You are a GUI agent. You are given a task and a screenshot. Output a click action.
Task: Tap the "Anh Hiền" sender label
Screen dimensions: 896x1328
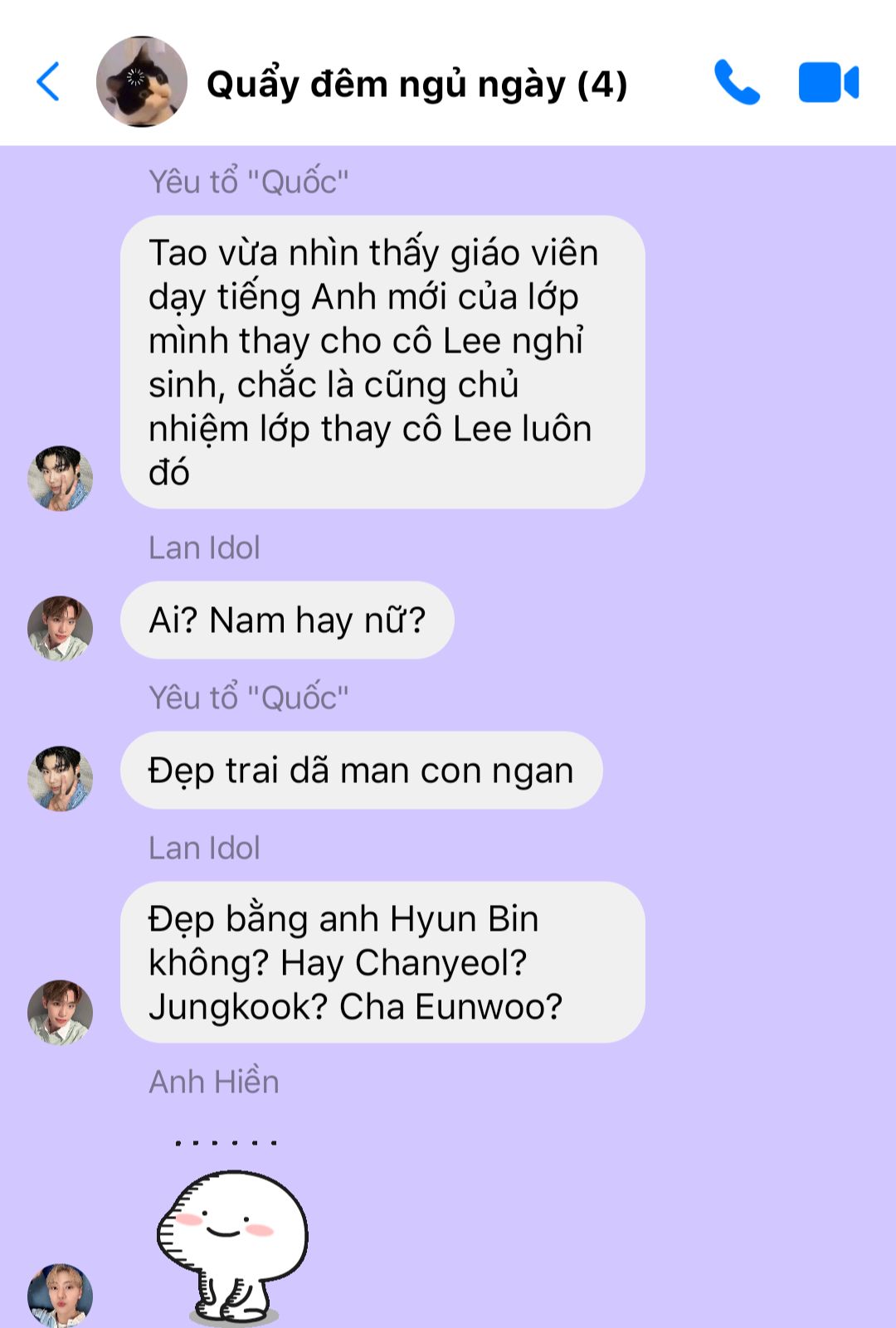click(x=214, y=1082)
